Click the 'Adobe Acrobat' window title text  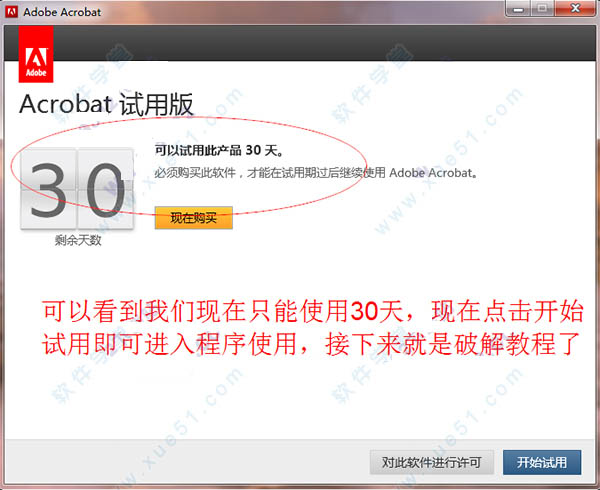[x=62, y=12]
